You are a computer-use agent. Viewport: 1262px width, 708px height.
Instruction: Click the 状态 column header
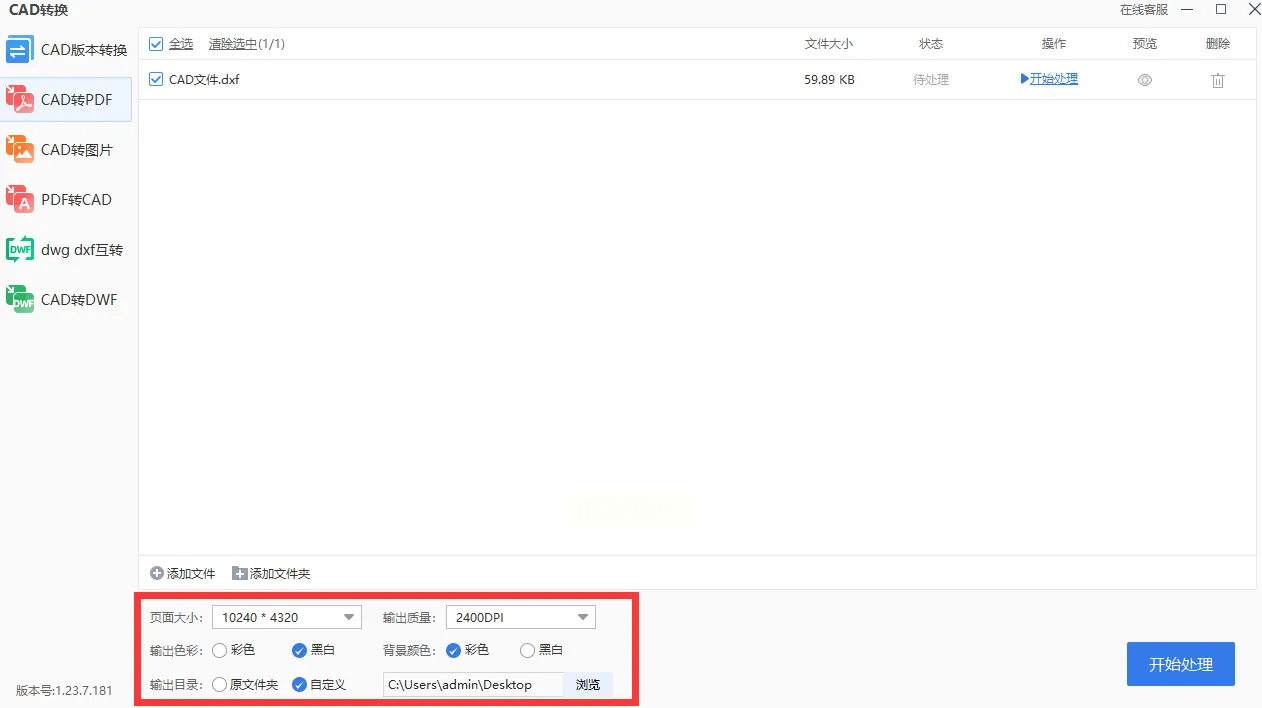pyautogui.click(x=931, y=44)
